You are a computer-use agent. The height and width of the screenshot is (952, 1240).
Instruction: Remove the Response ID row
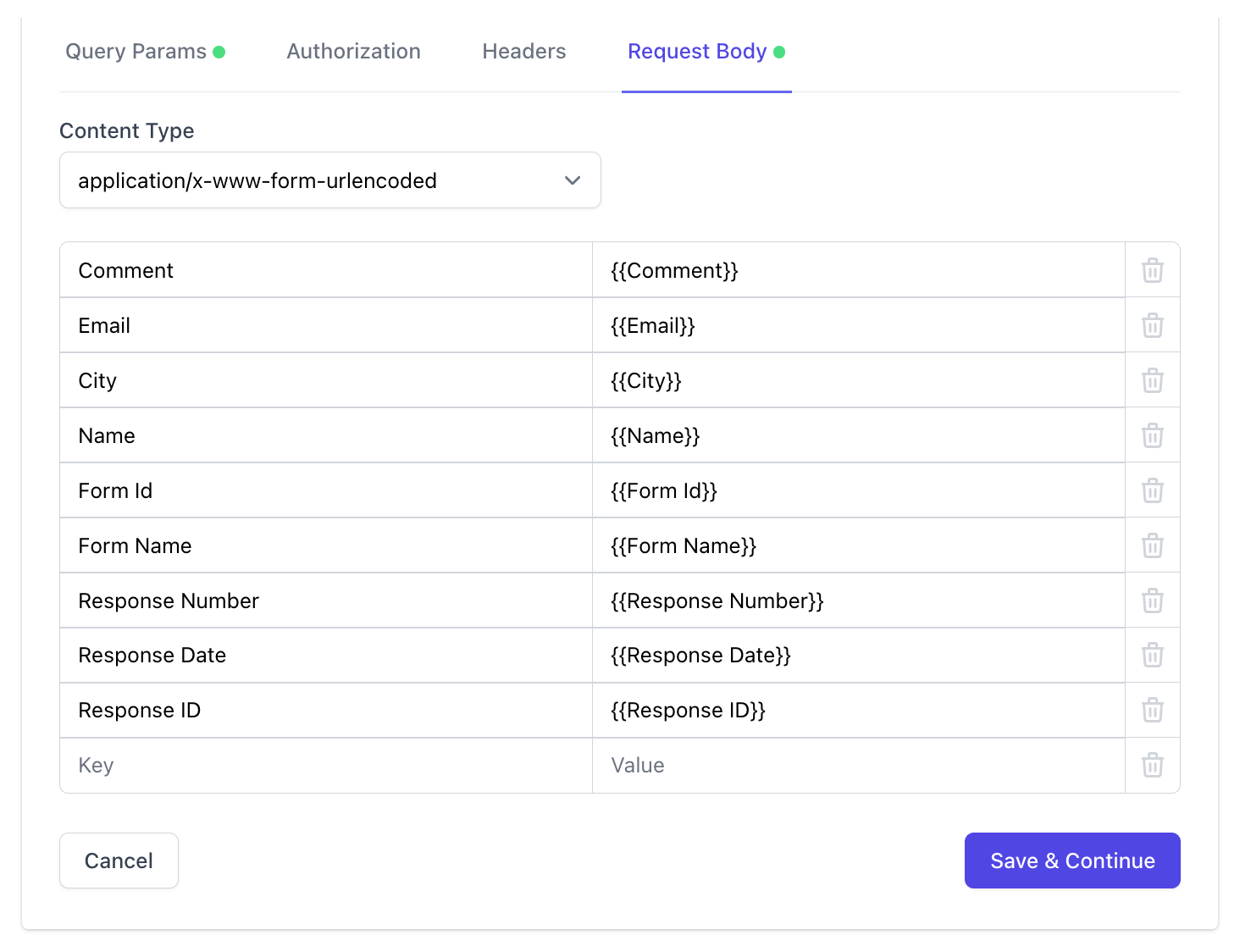1152,710
